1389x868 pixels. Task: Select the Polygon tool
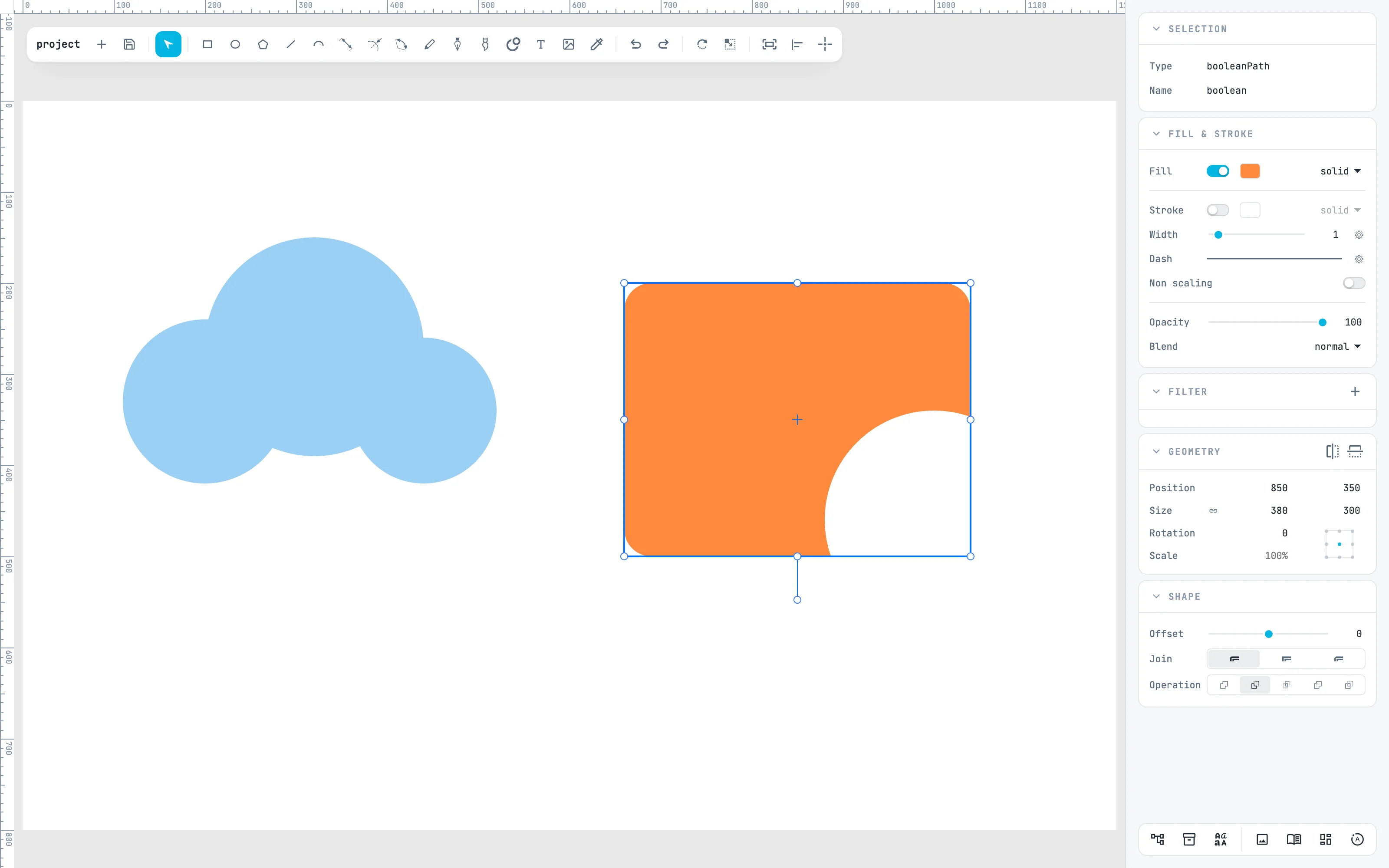pos(263,44)
